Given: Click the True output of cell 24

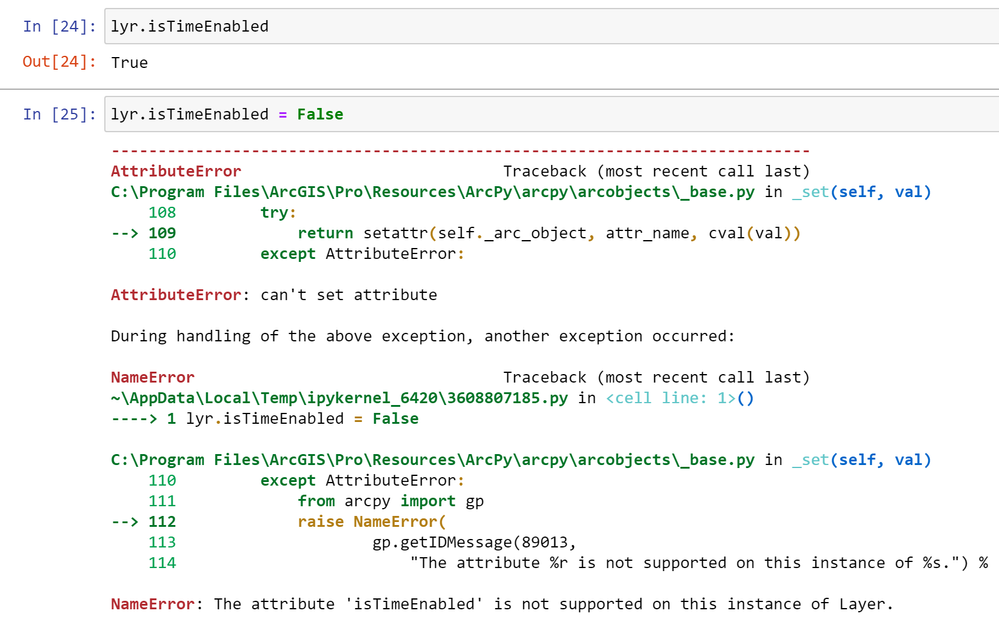Looking at the screenshot, I should 129,62.
